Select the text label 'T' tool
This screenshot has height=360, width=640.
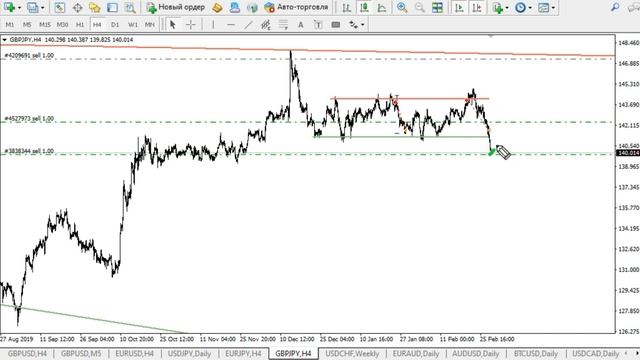[x=318, y=25]
